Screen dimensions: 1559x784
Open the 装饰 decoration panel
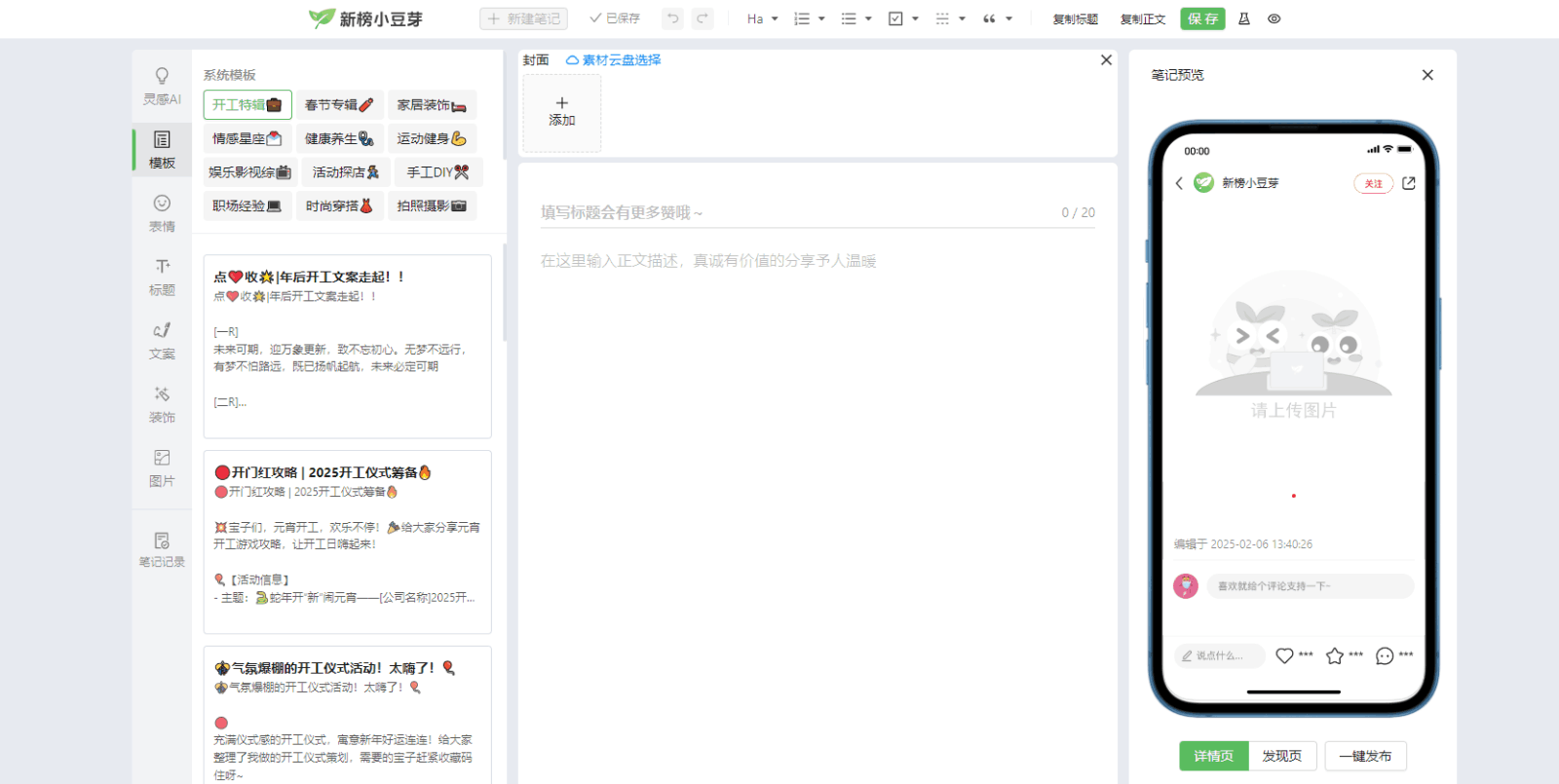pos(162,403)
